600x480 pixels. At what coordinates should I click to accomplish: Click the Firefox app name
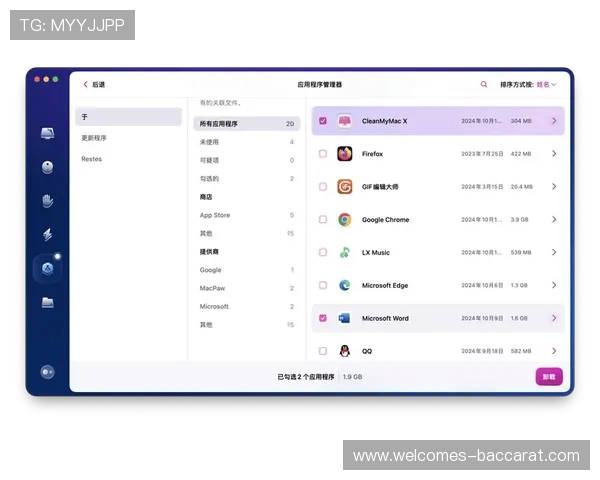[372, 154]
